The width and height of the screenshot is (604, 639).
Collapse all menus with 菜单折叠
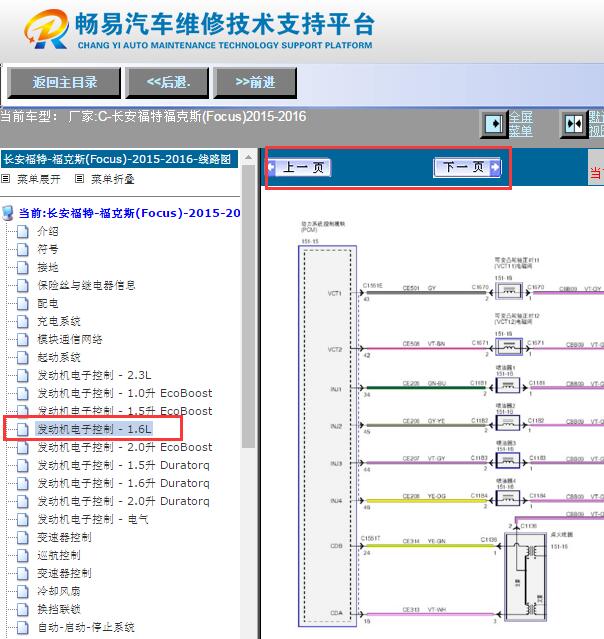point(113,179)
